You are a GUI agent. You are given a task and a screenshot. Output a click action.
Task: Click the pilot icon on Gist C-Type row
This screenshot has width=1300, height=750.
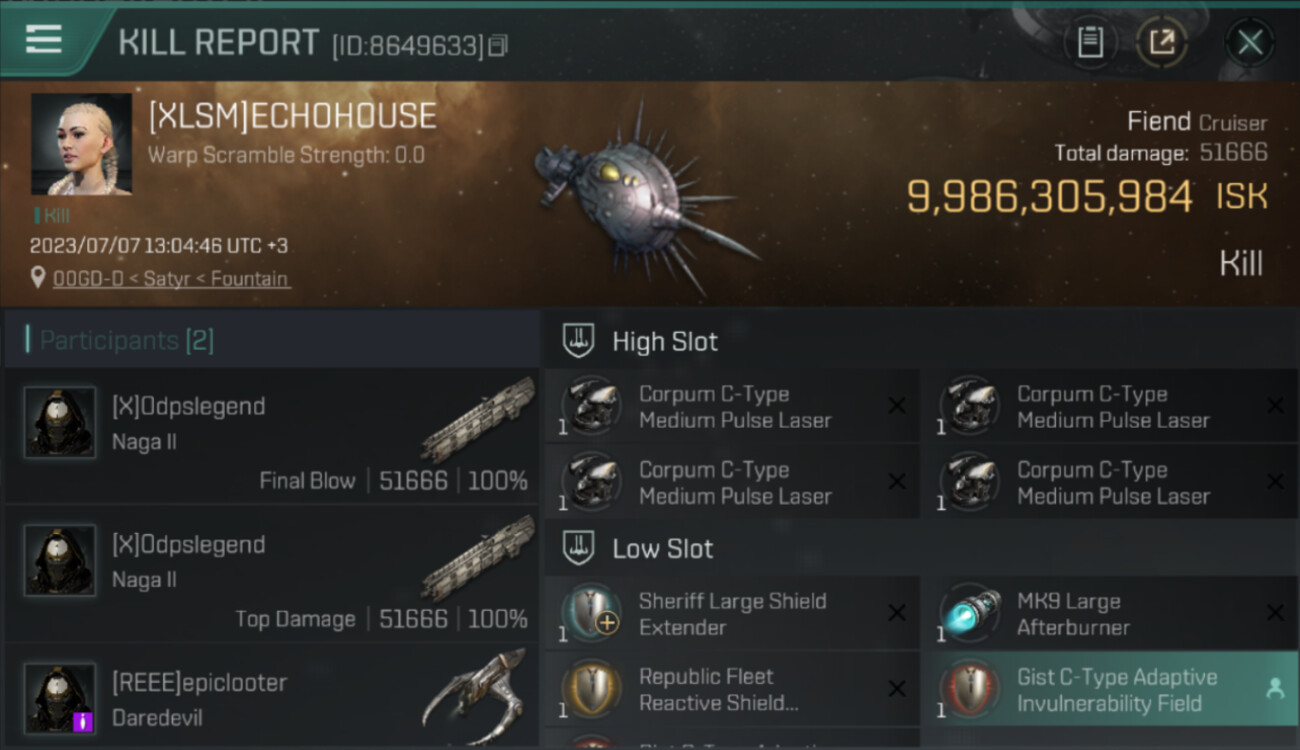1275,688
